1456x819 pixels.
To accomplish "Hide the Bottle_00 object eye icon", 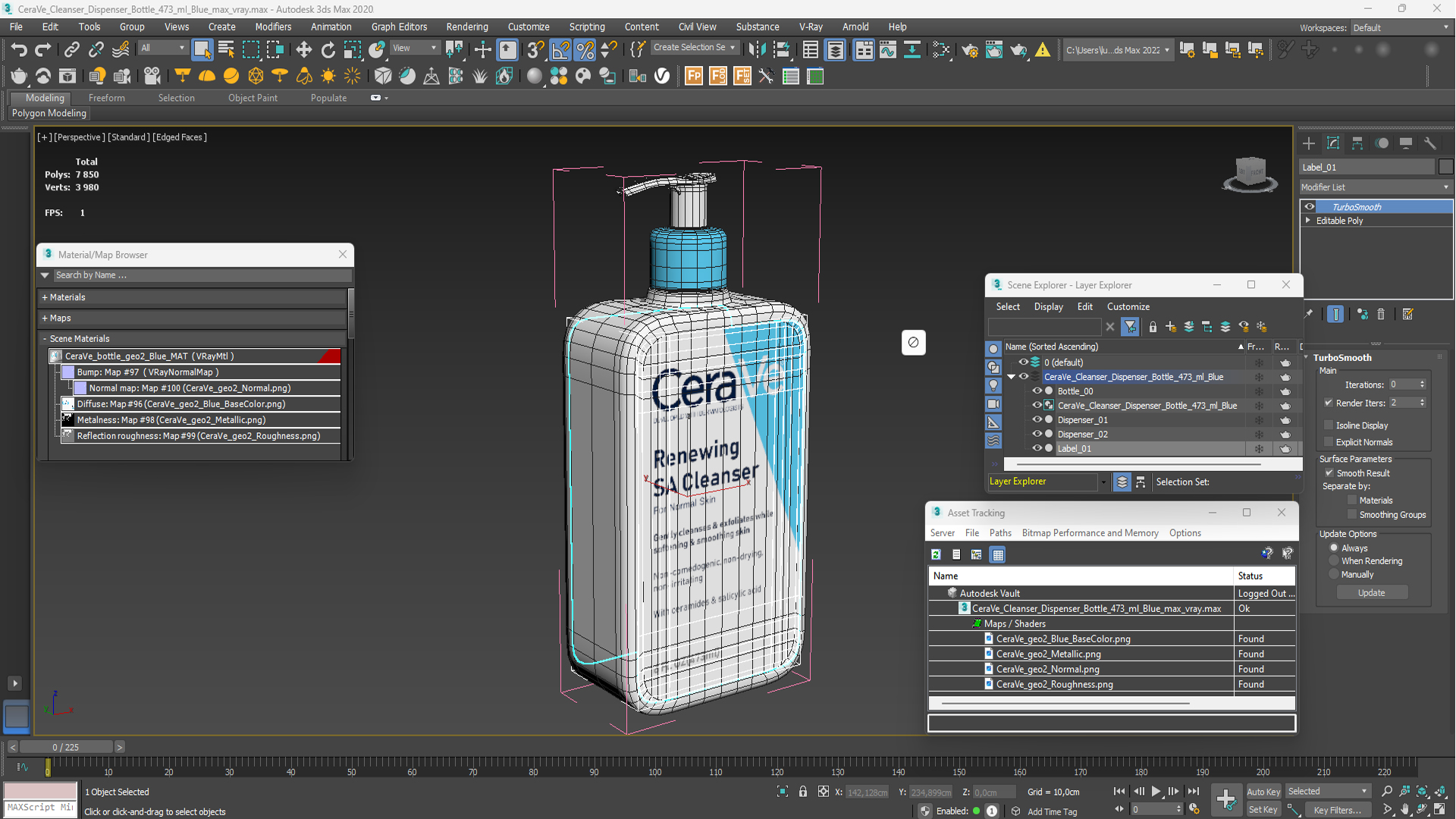I will coord(1037,391).
